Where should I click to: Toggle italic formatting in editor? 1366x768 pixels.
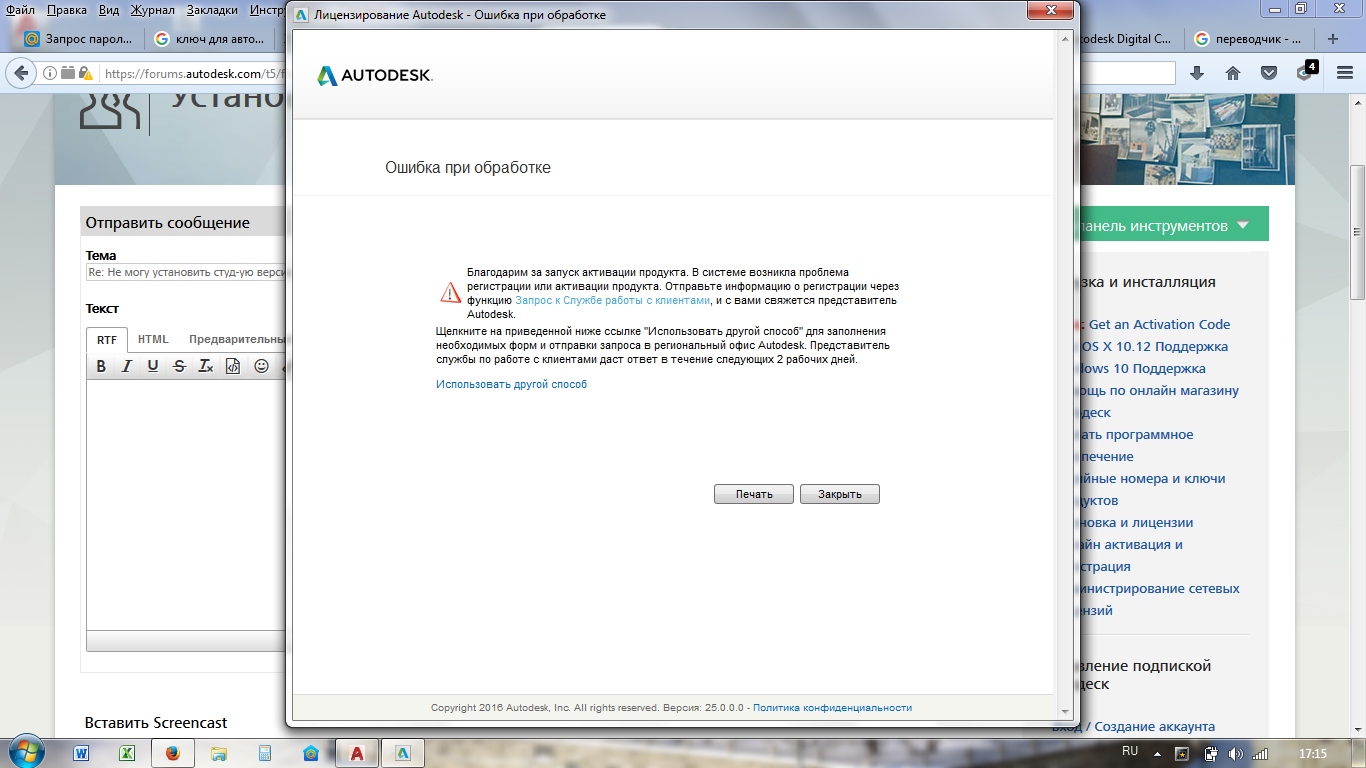click(127, 366)
